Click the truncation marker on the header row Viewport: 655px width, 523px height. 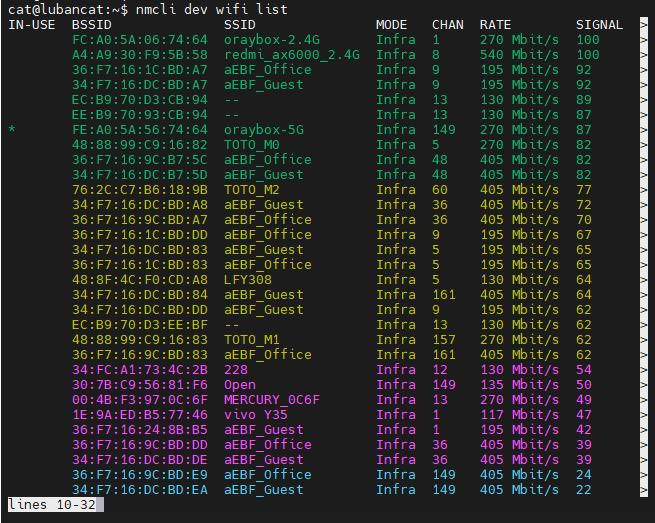click(x=644, y=25)
